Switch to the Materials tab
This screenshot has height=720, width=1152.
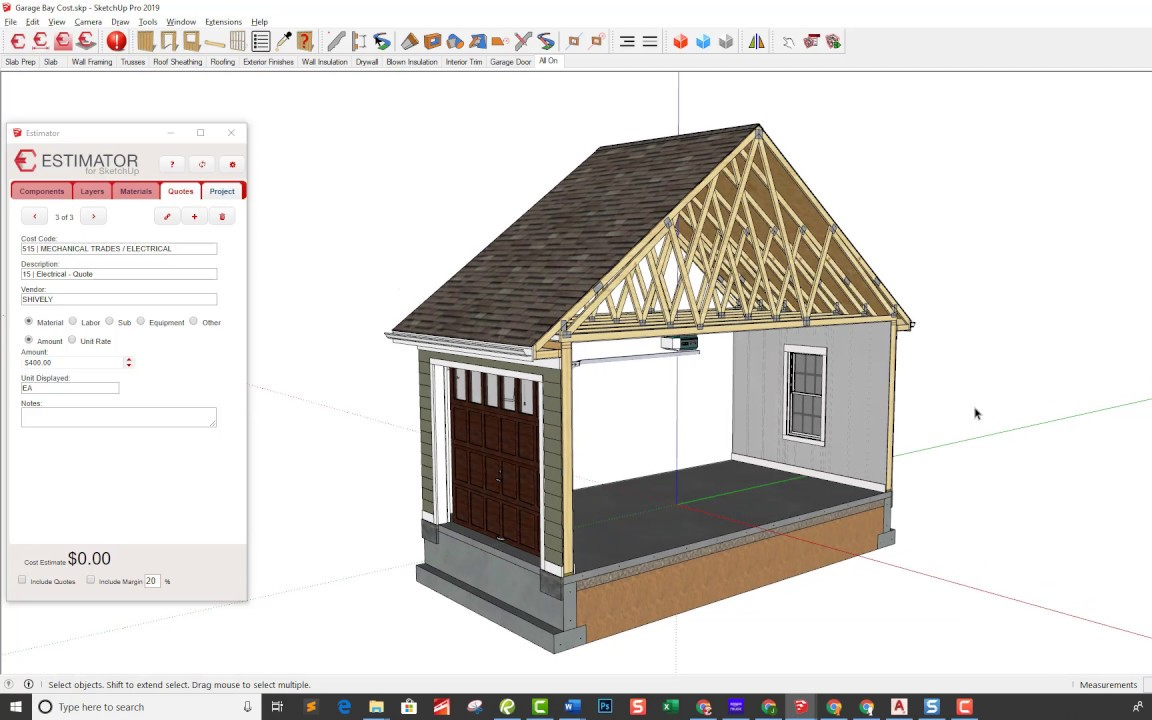135,191
